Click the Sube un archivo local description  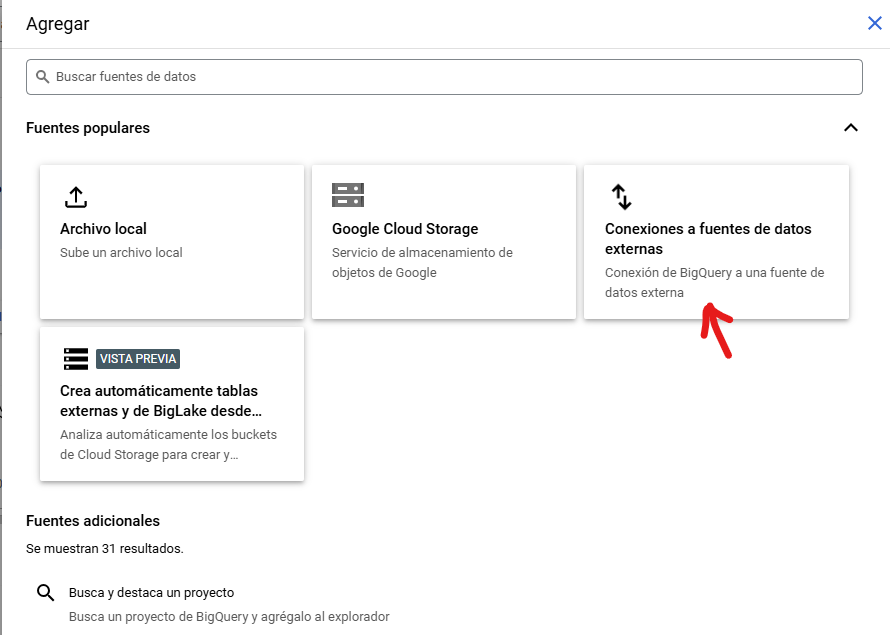(x=121, y=253)
